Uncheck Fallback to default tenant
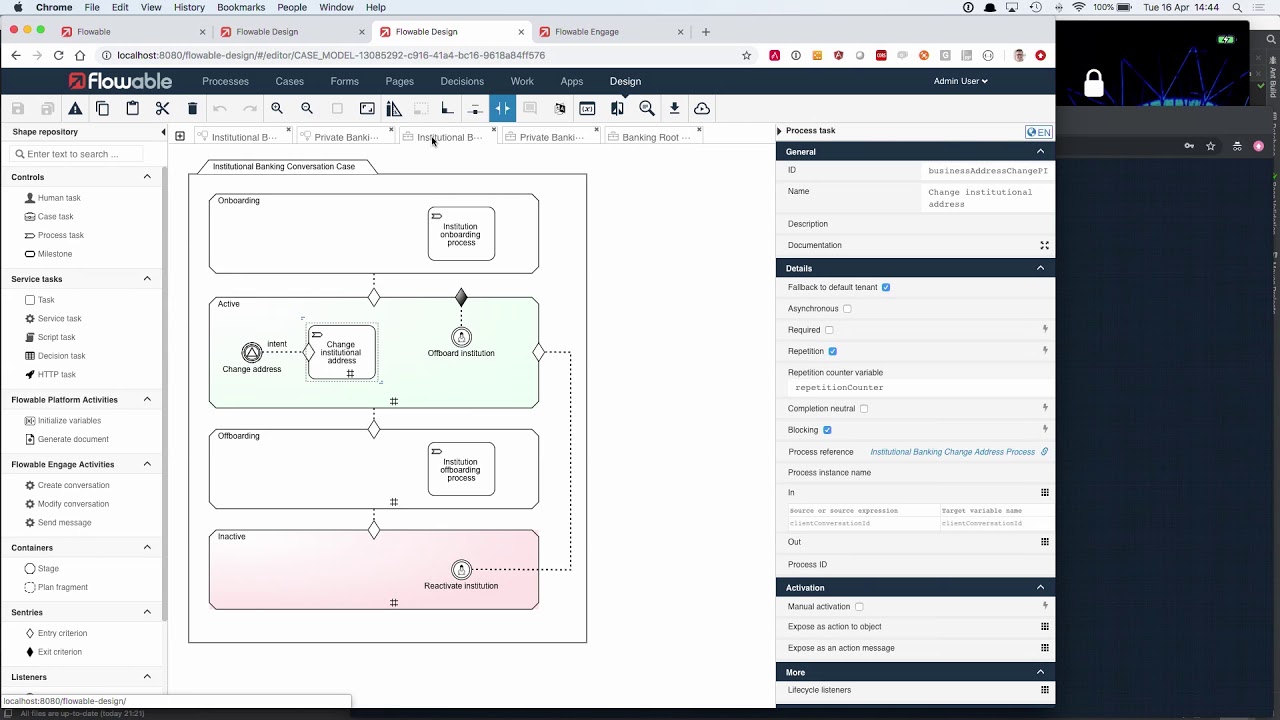 [886, 287]
